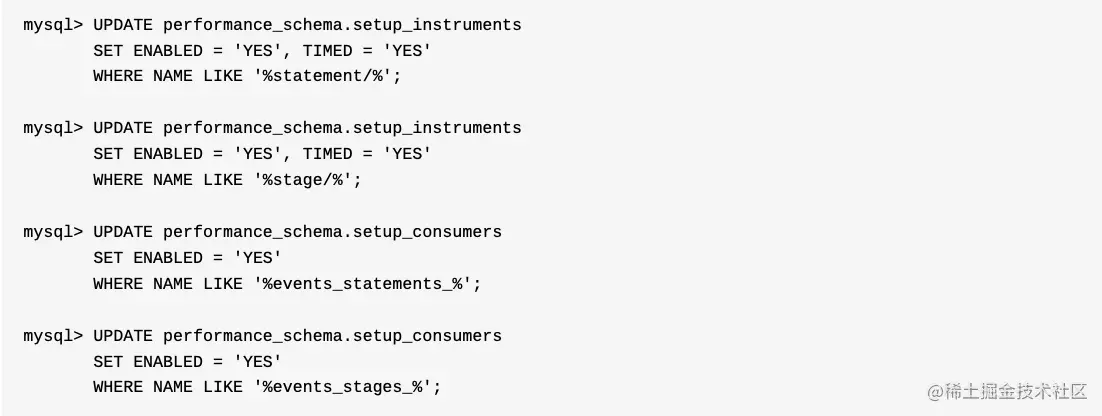Click performance_schema.setup_consumers in the third statement
The image size is (1102, 416).
(x=332, y=232)
